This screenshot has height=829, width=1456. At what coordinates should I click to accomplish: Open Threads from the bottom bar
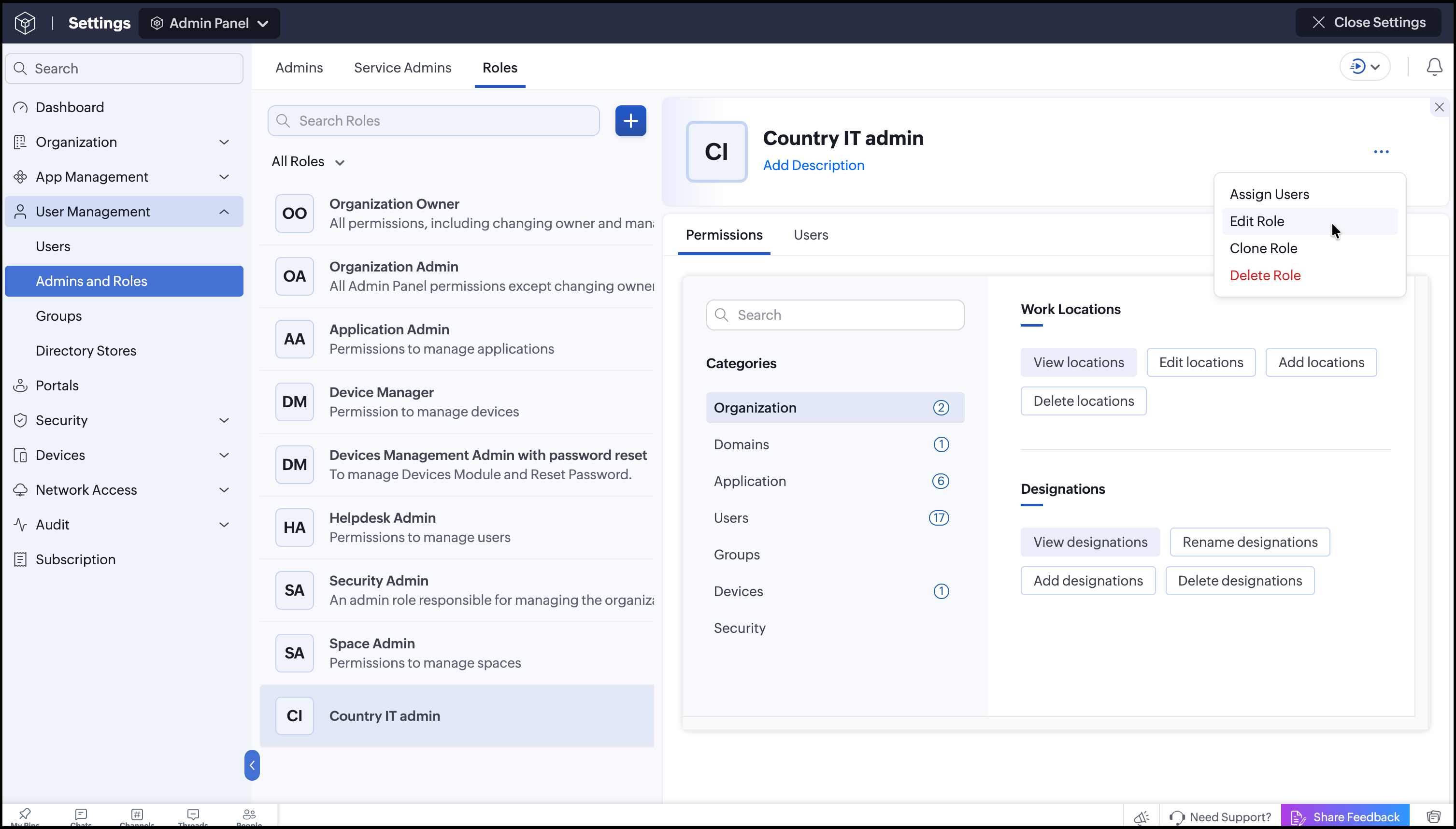coord(193,817)
